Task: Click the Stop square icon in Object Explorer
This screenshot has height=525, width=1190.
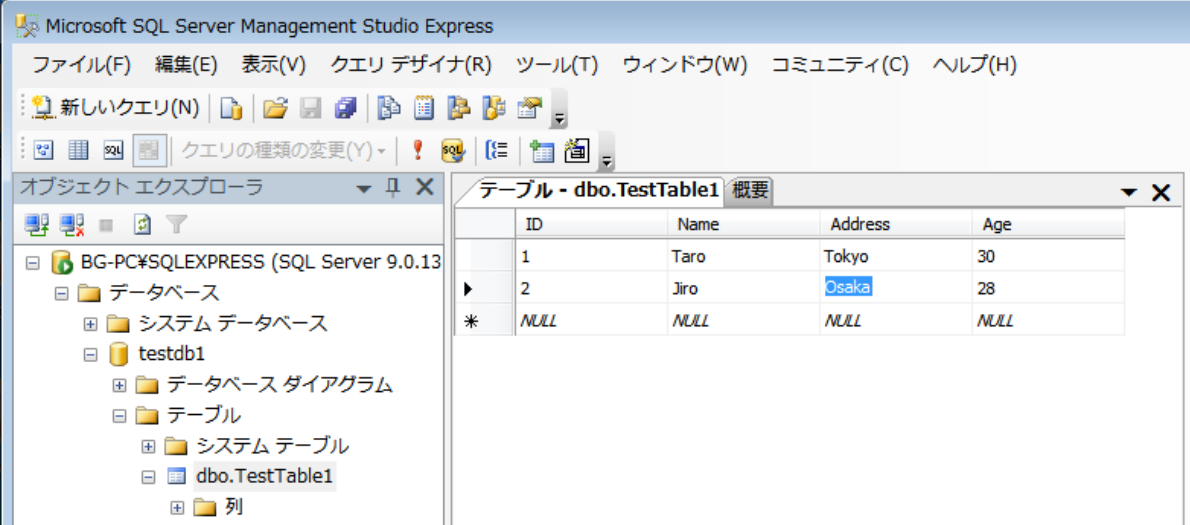Action: 107,224
